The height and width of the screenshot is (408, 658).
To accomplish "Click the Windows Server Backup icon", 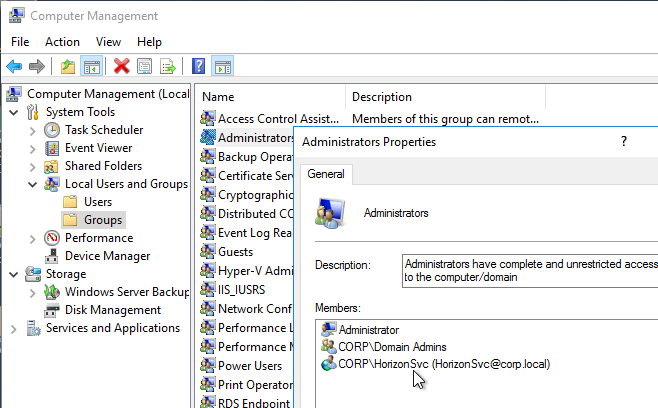I will click(52, 292).
